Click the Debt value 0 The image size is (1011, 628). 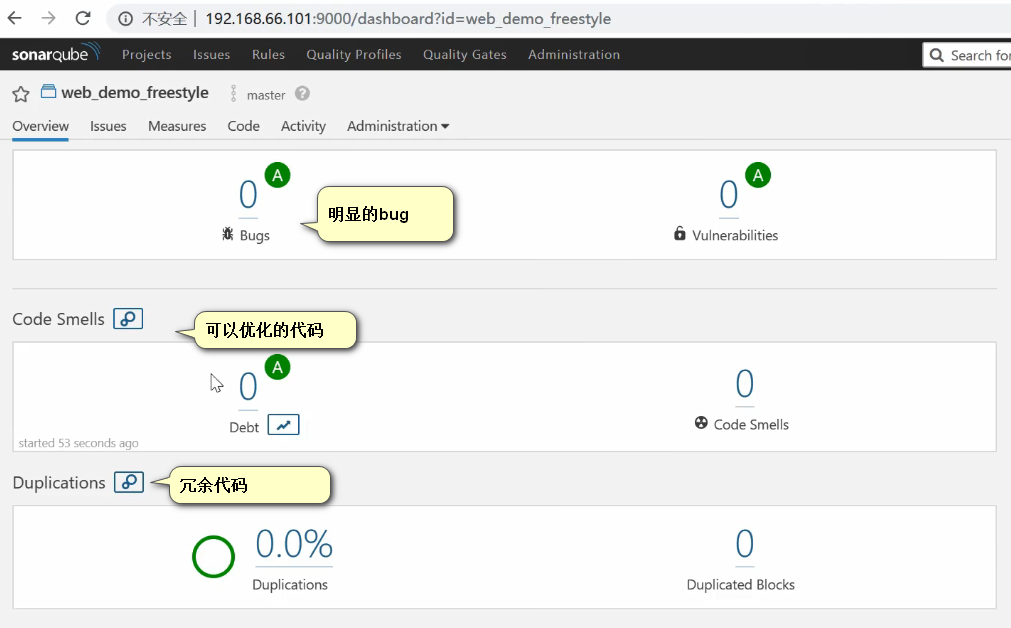(x=248, y=387)
